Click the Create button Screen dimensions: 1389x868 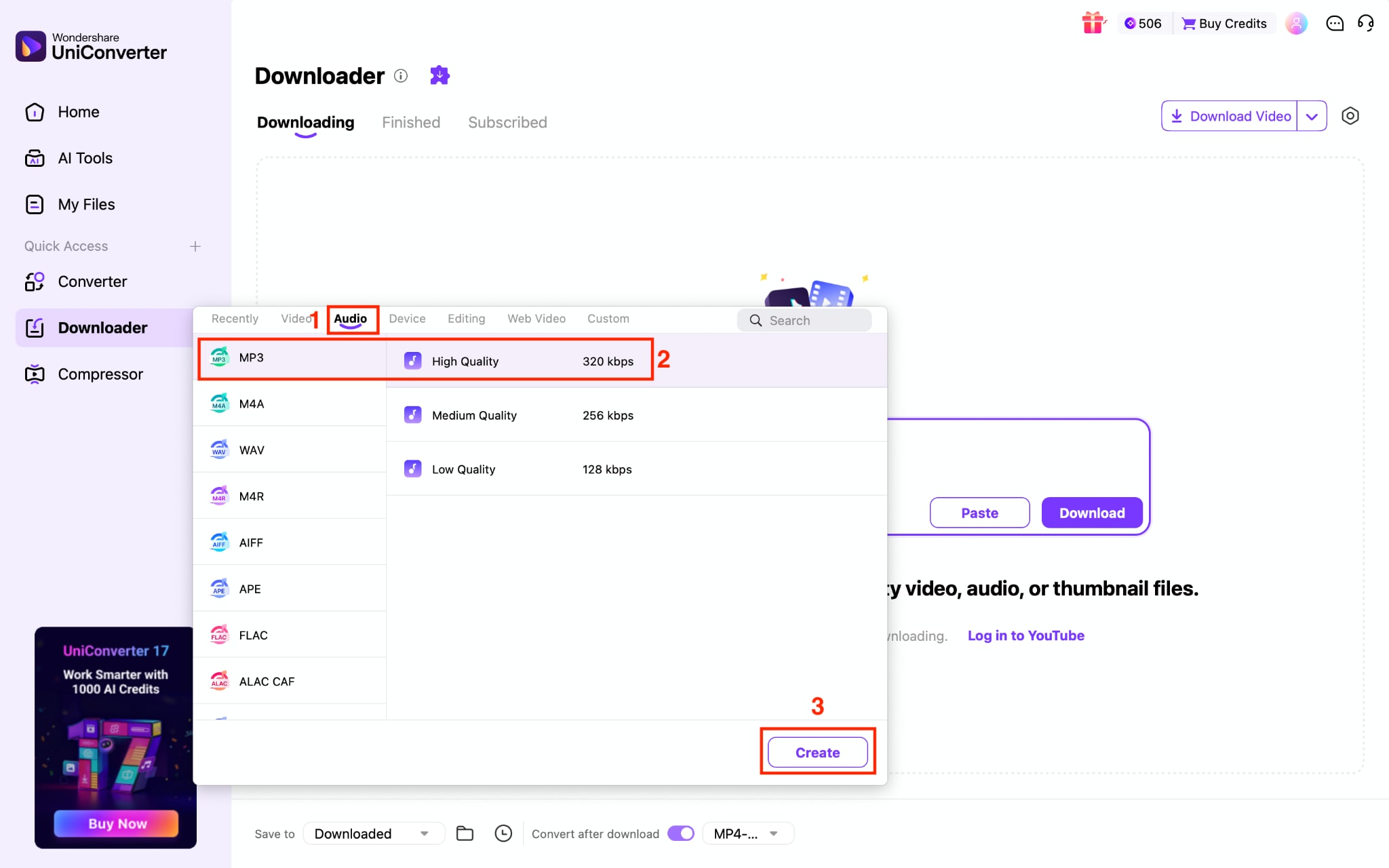coord(817,753)
